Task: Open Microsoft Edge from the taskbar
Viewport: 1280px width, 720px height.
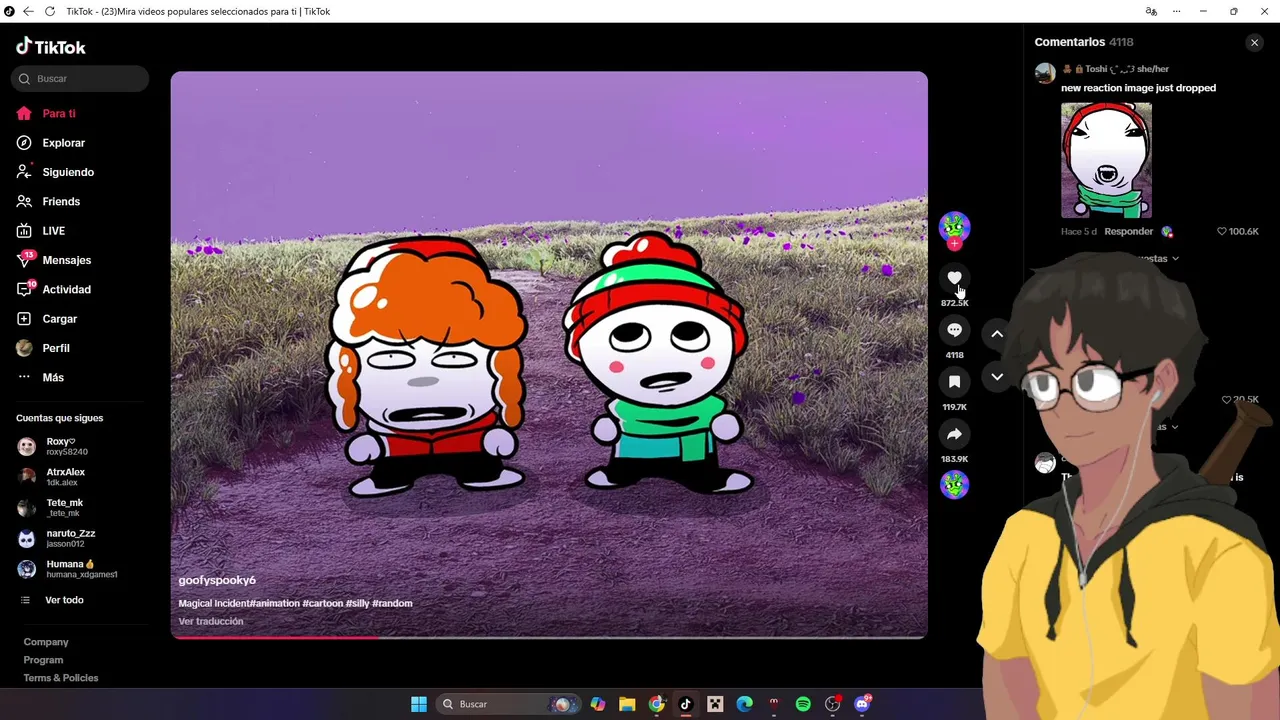Action: pos(744,704)
